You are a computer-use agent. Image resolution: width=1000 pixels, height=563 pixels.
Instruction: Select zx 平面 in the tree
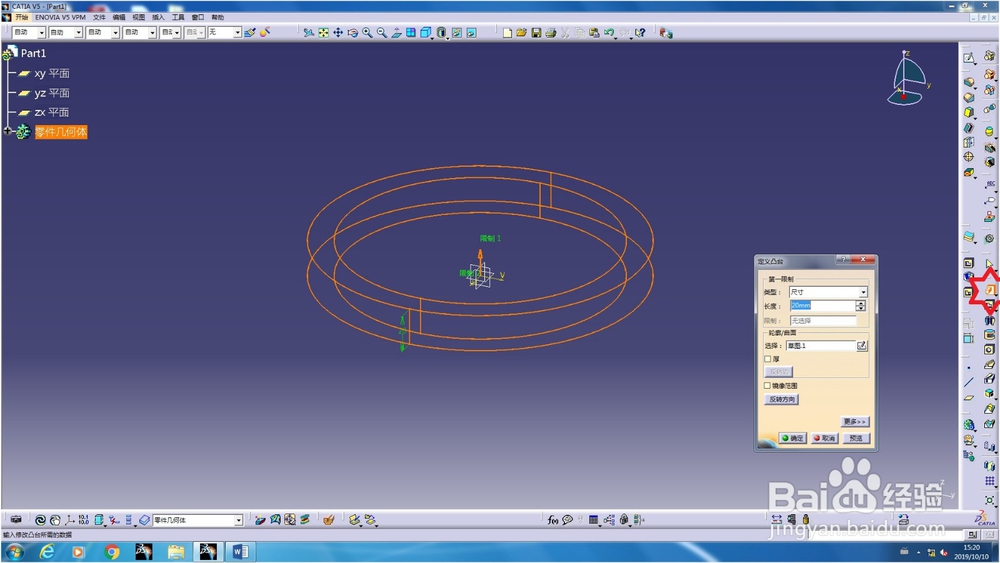[x=52, y=112]
